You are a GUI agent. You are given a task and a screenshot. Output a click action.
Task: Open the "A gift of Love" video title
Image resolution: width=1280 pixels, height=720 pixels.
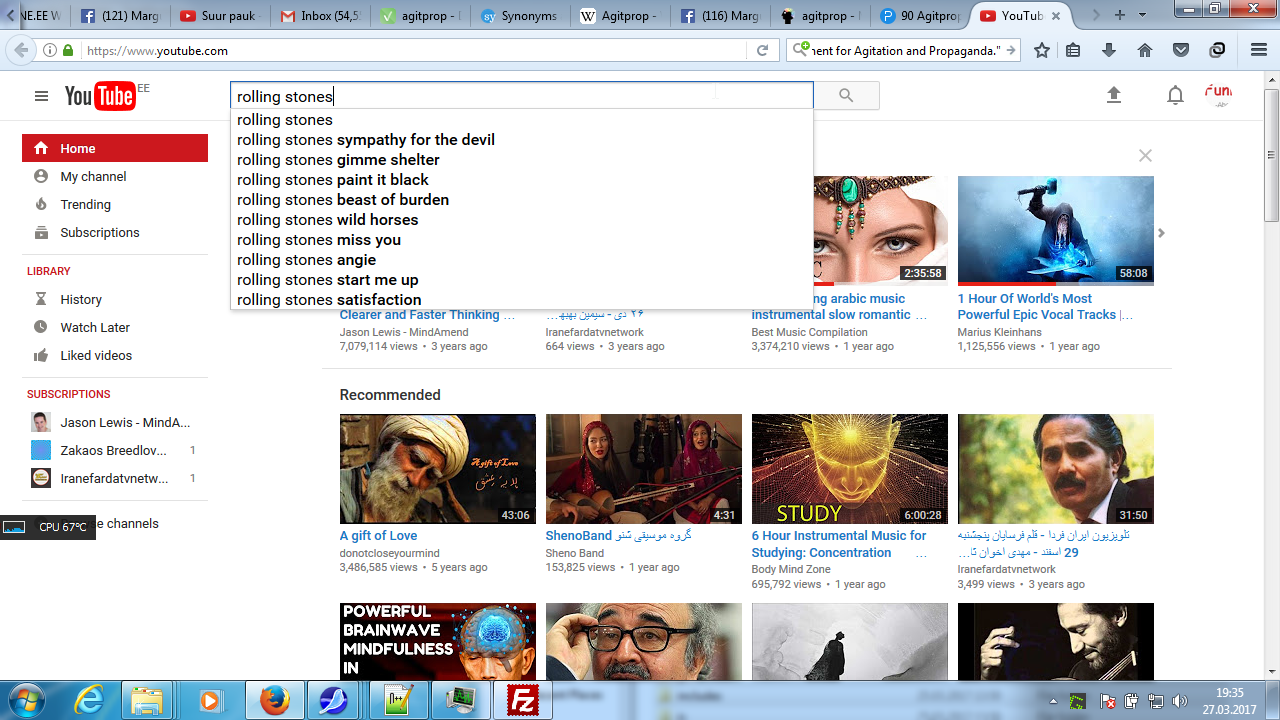[x=378, y=536]
